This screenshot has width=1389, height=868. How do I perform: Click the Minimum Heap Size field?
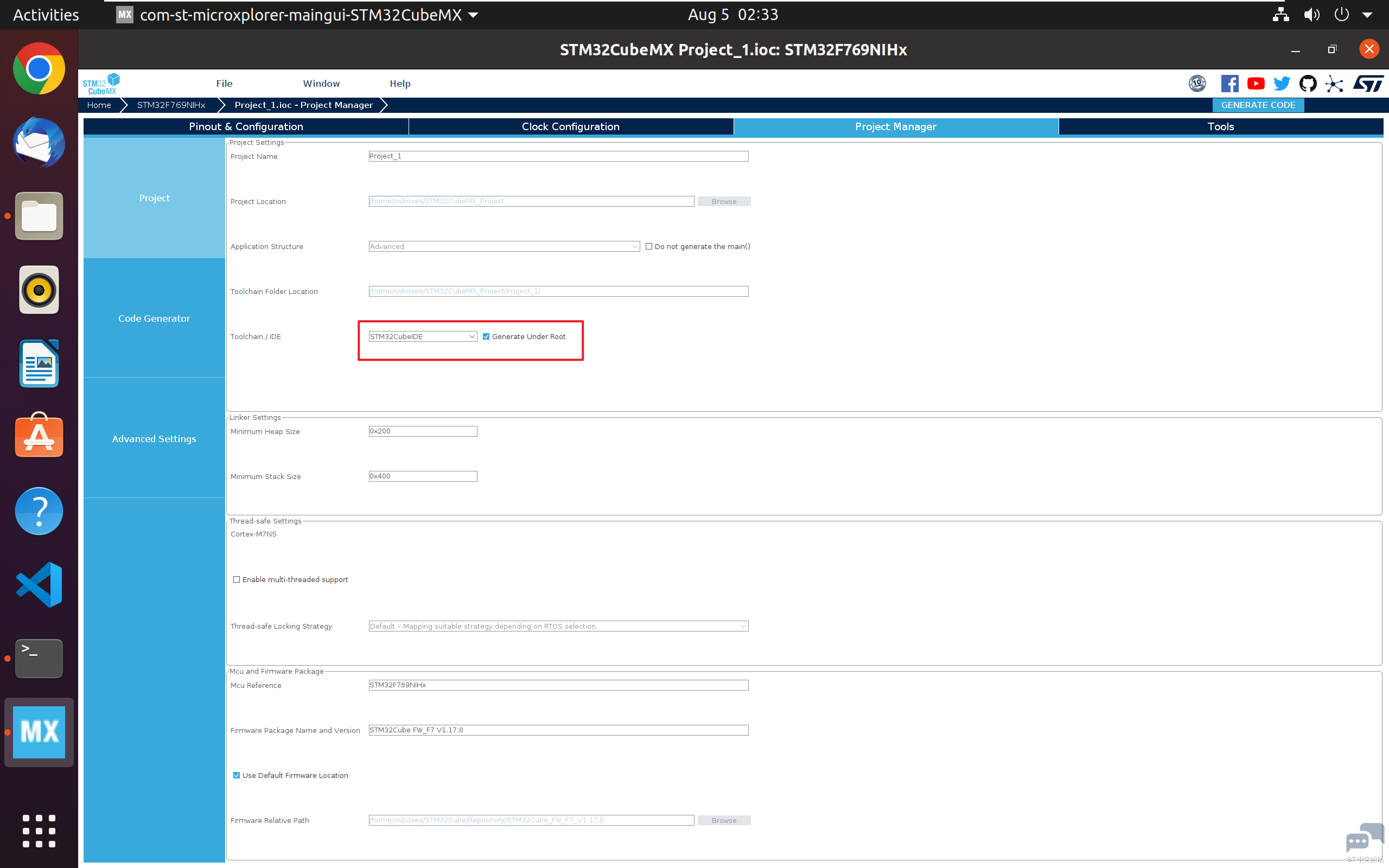(x=423, y=431)
